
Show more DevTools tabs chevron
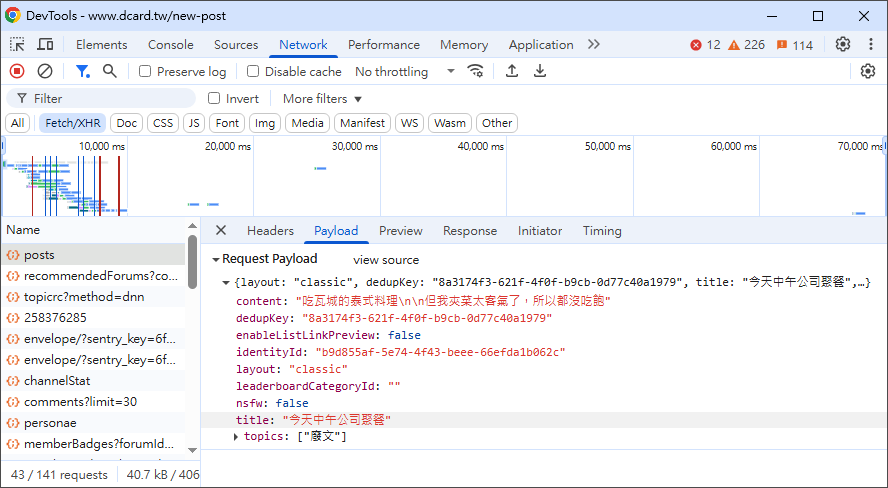pos(594,45)
